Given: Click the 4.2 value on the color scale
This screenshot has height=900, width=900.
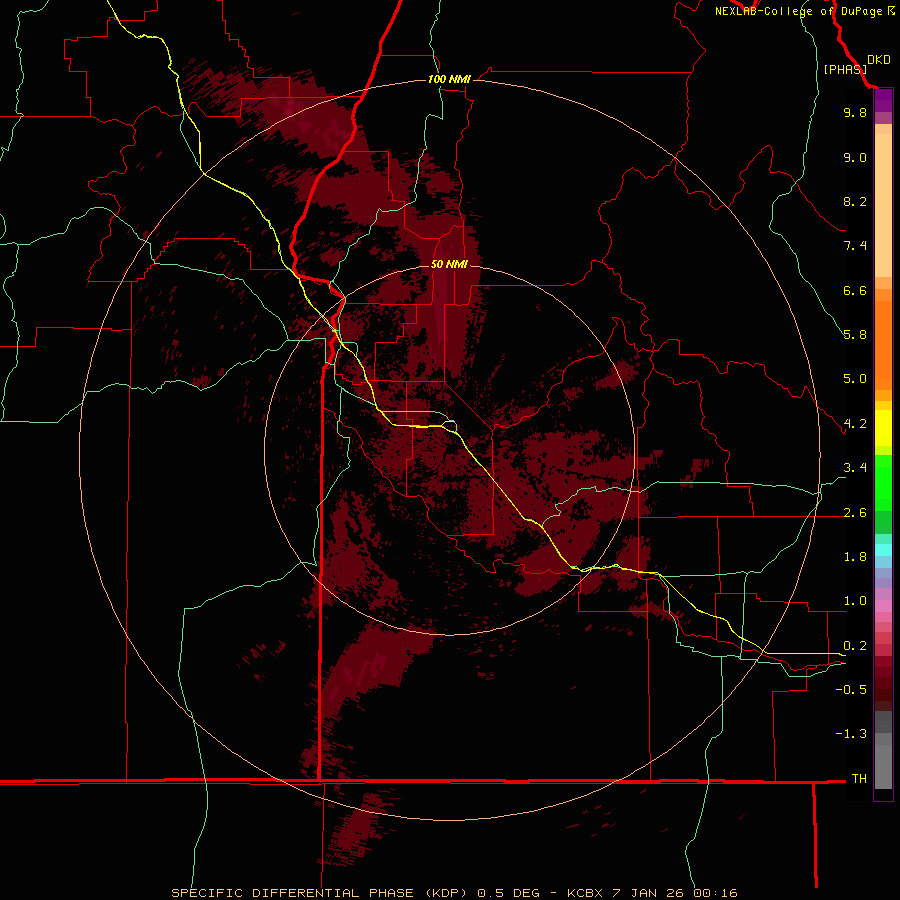Looking at the screenshot, I should coord(855,424).
